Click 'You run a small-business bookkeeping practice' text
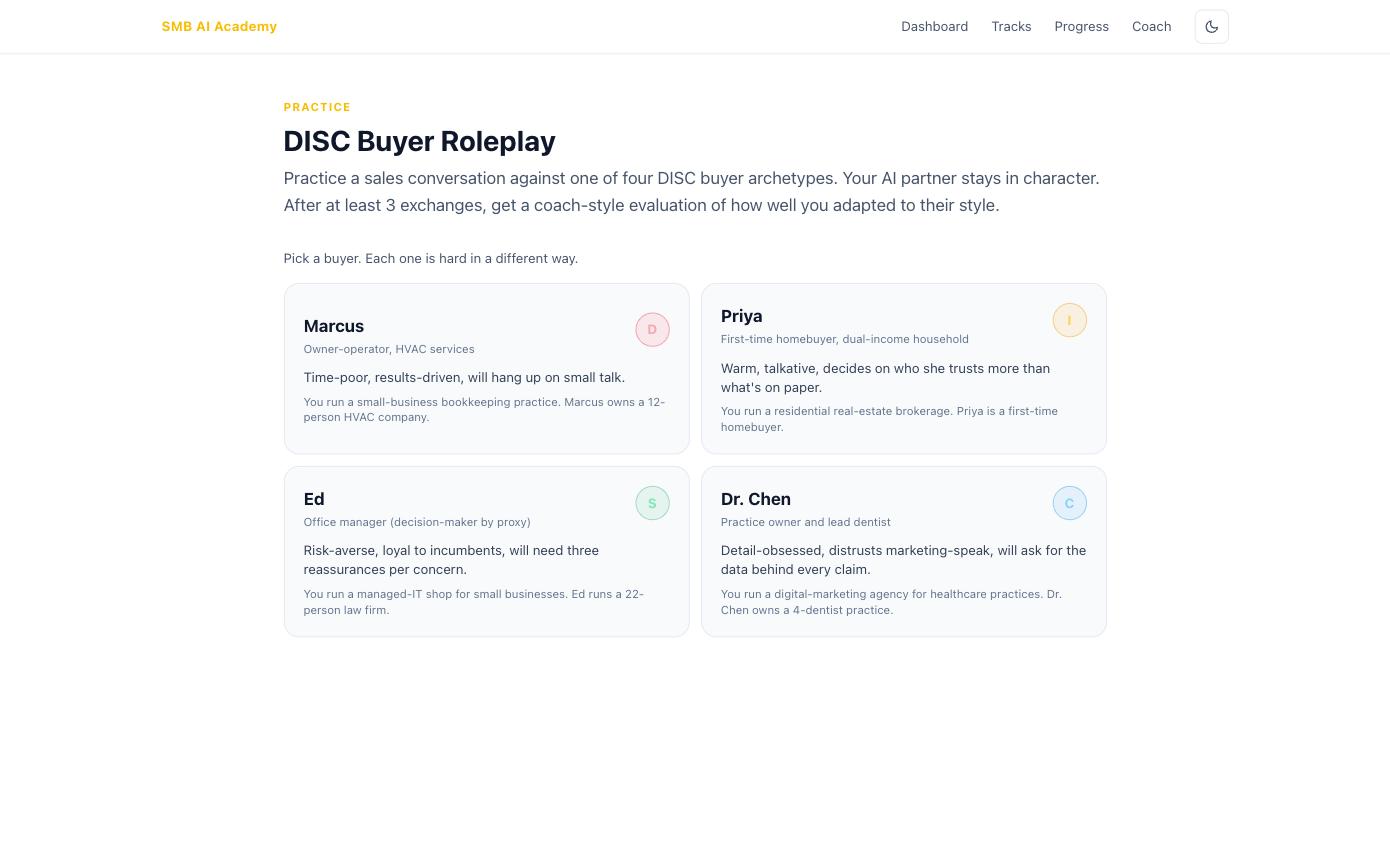1390x868 pixels. click(484, 409)
